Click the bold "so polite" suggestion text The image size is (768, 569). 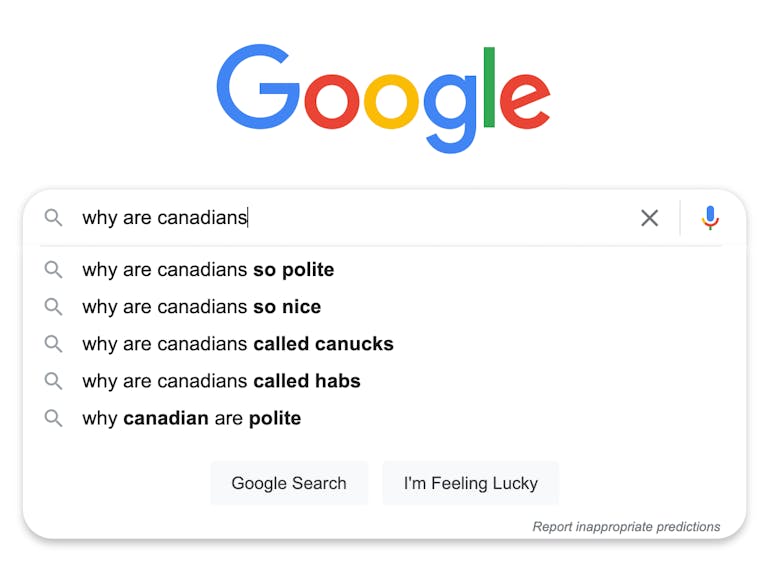[x=294, y=270]
